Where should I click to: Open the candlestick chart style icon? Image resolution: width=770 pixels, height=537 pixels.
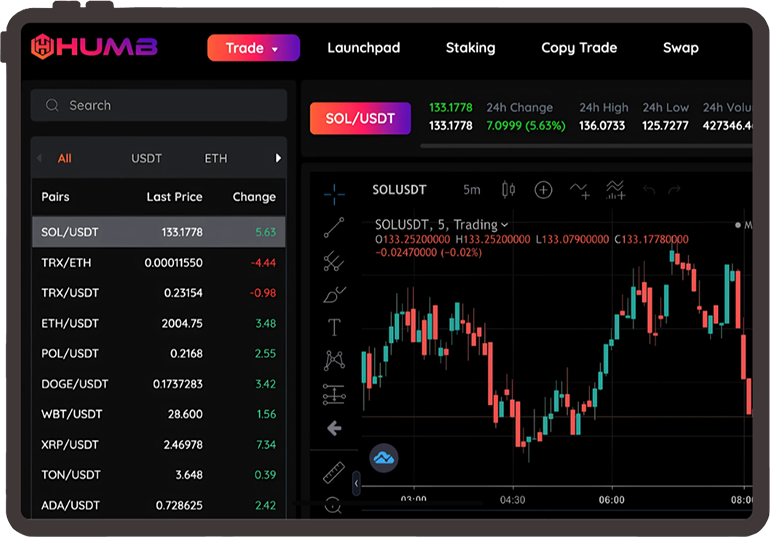tap(508, 190)
